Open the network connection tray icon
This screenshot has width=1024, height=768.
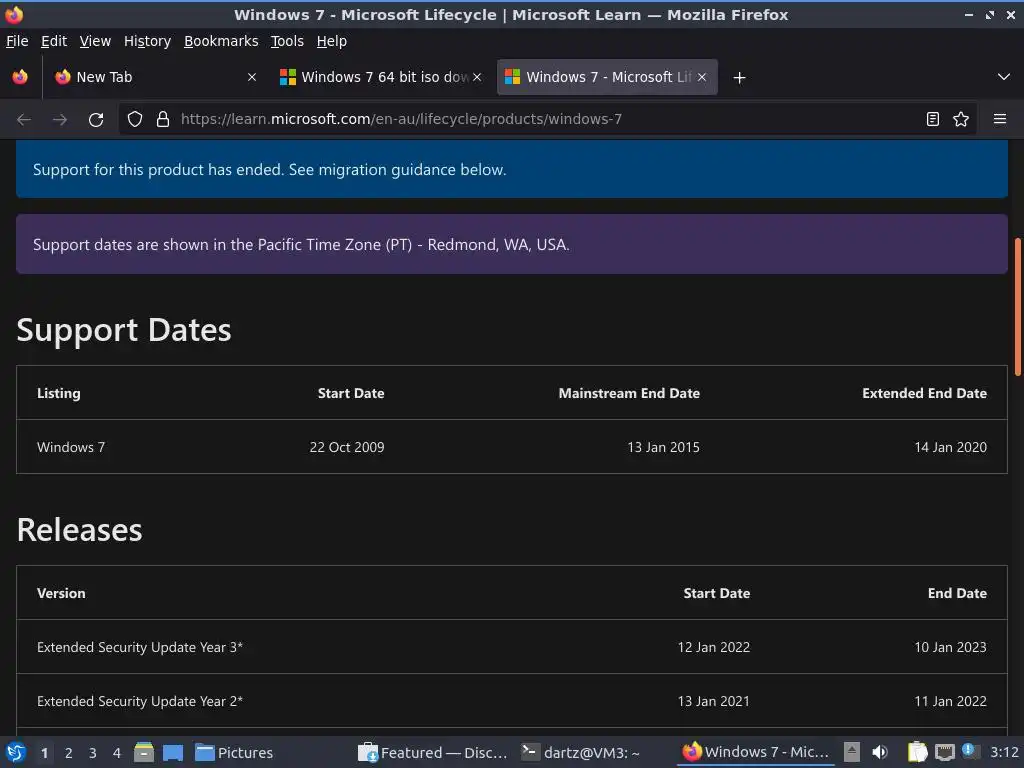[x=944, y=752]
